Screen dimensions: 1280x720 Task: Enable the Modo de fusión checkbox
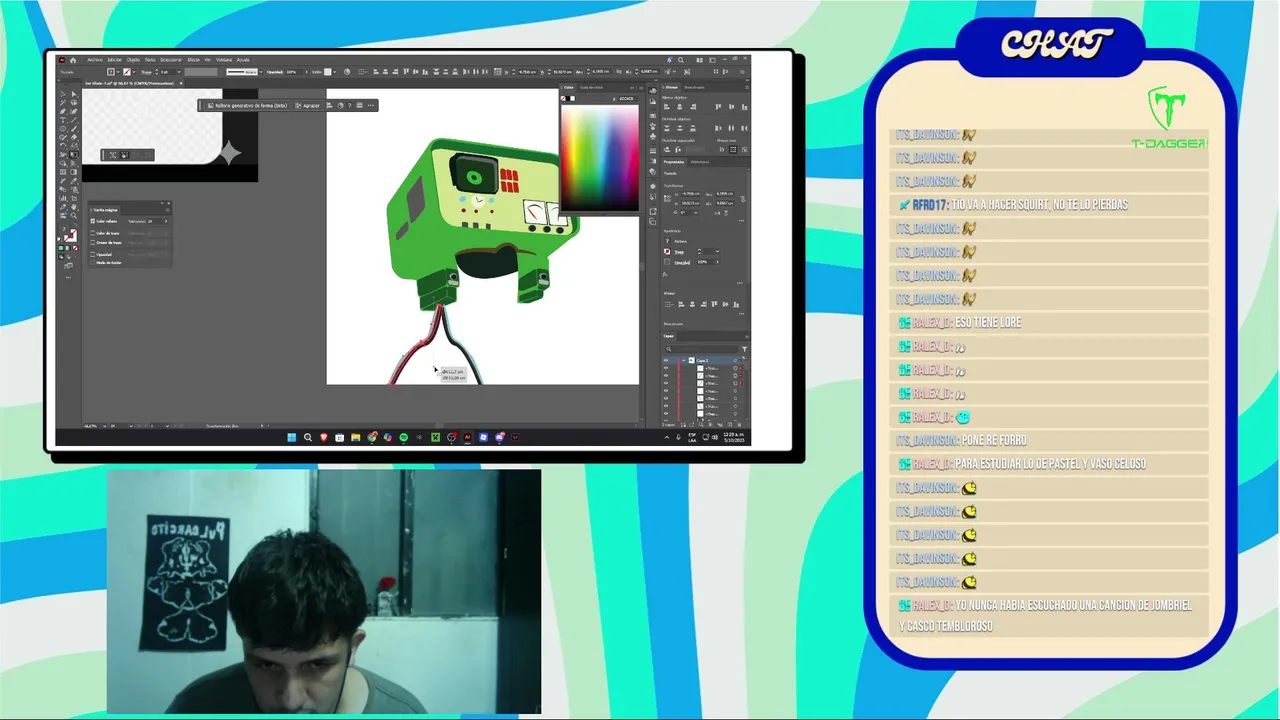click(93, 263)
